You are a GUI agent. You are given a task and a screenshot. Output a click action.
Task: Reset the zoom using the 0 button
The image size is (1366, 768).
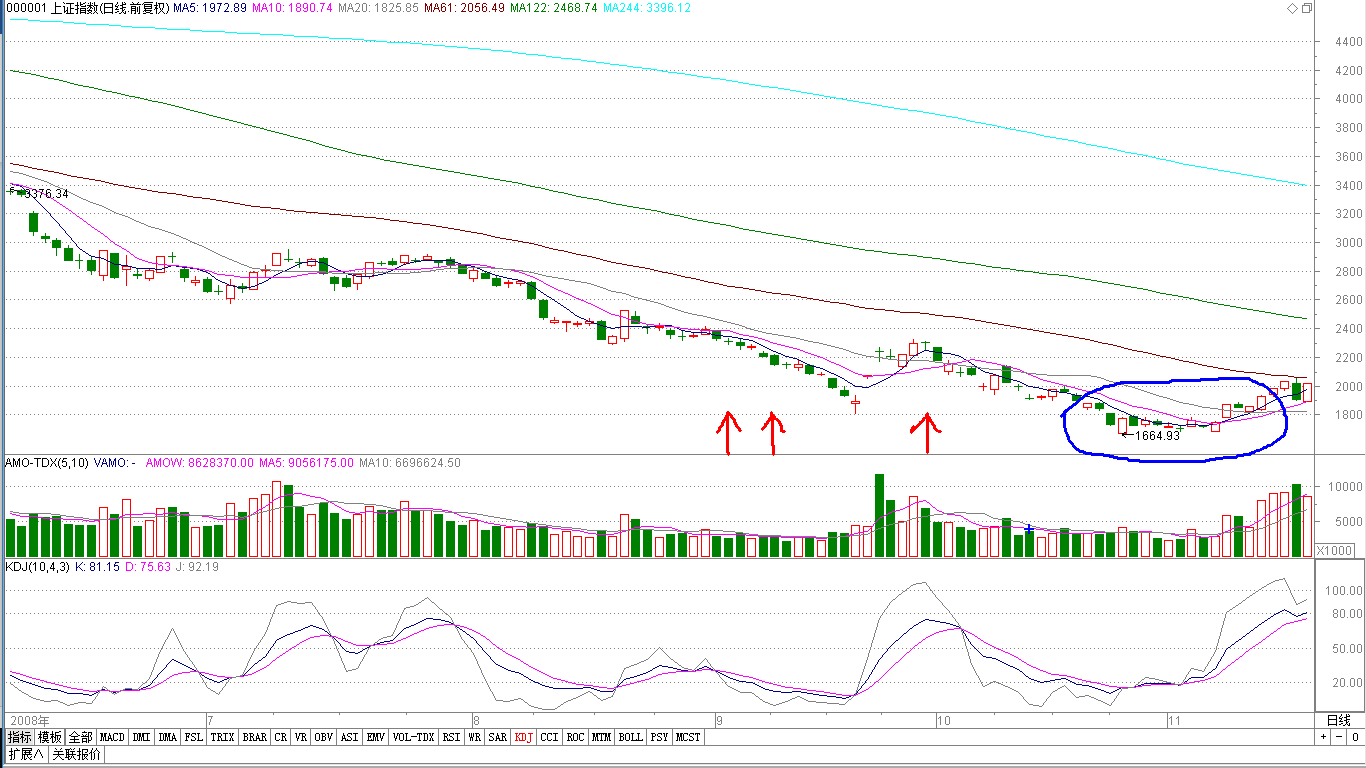tap(1354, 737)
